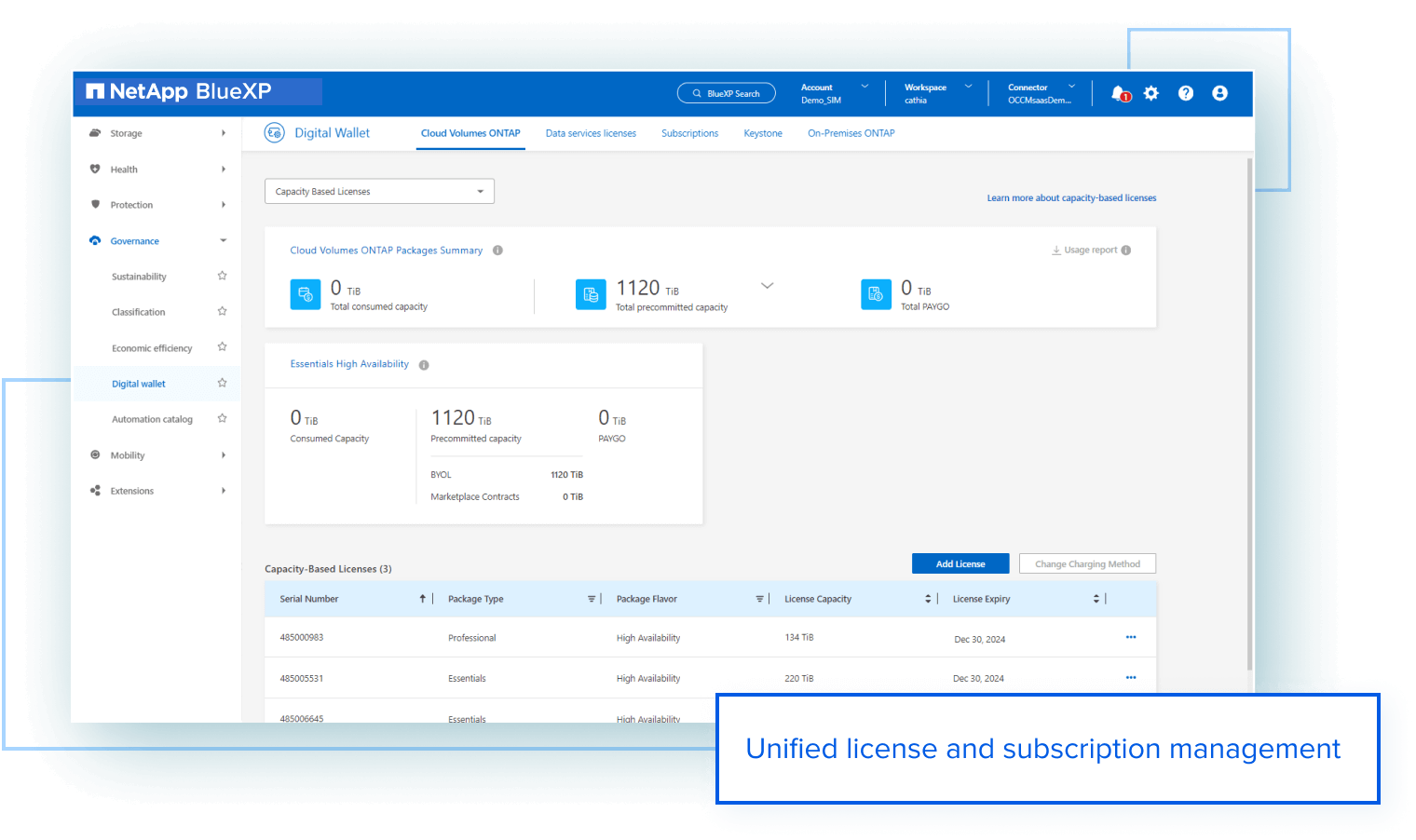This screenshot has height=840, width=1416.
Task: Open the Capacity Based Licenses dropdown
Action: point(379,192)
